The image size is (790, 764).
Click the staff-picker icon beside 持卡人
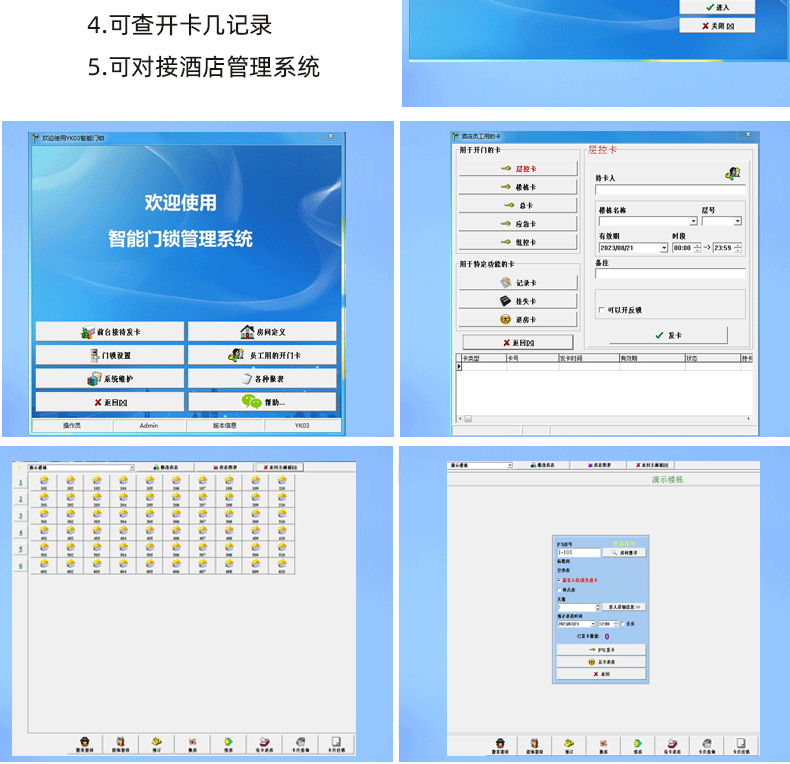coord(733,173)
